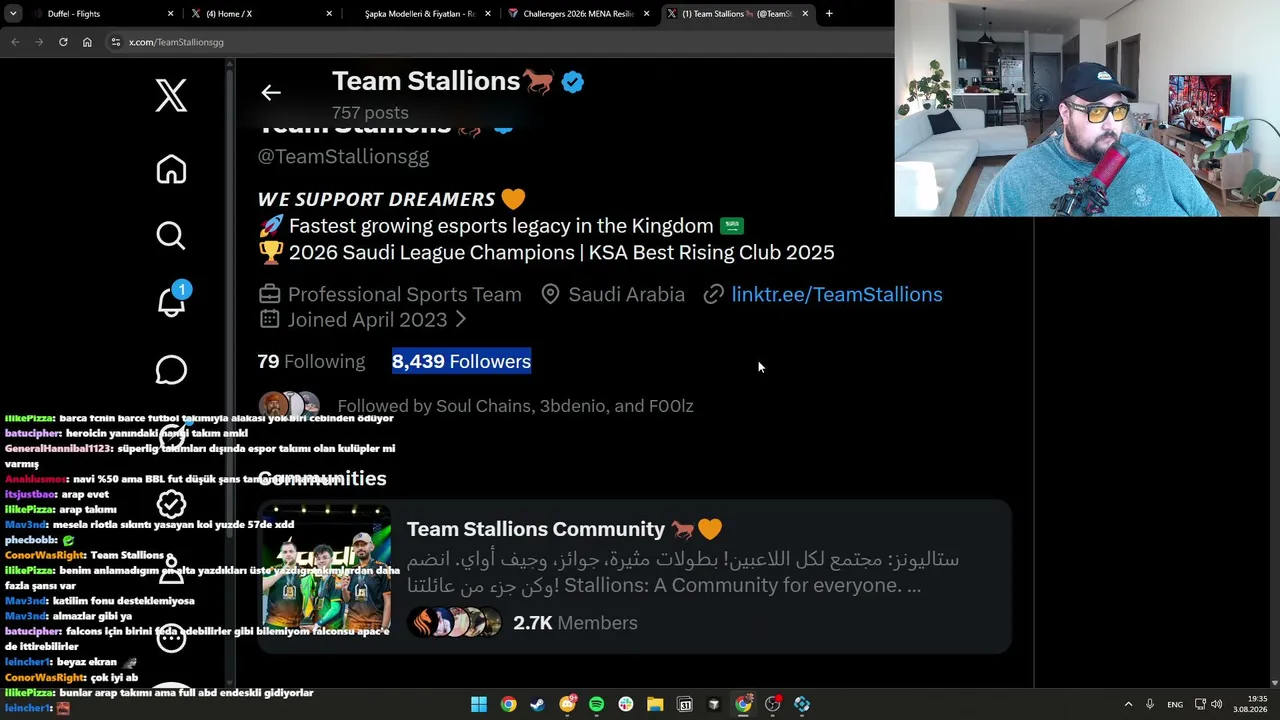The height and width of the screenshot is (720, 1280).
Task: Click the followed-by avatar stack
Action: (x=289, y=406)
